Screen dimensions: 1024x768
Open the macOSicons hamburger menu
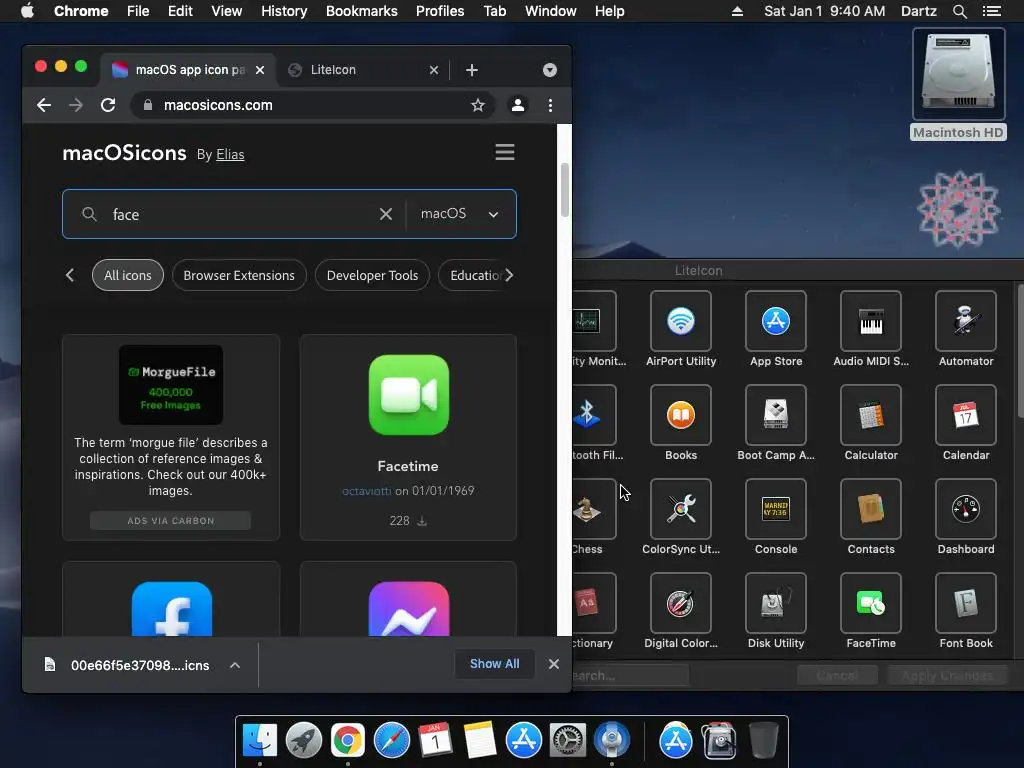[x=505, y=153]
